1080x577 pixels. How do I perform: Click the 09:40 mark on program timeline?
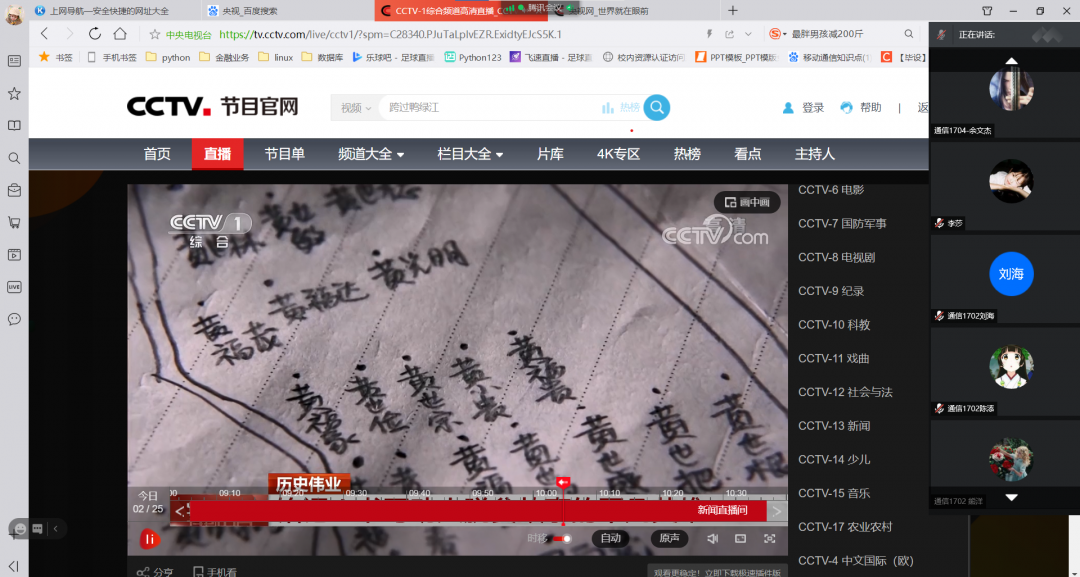(420, 493)
